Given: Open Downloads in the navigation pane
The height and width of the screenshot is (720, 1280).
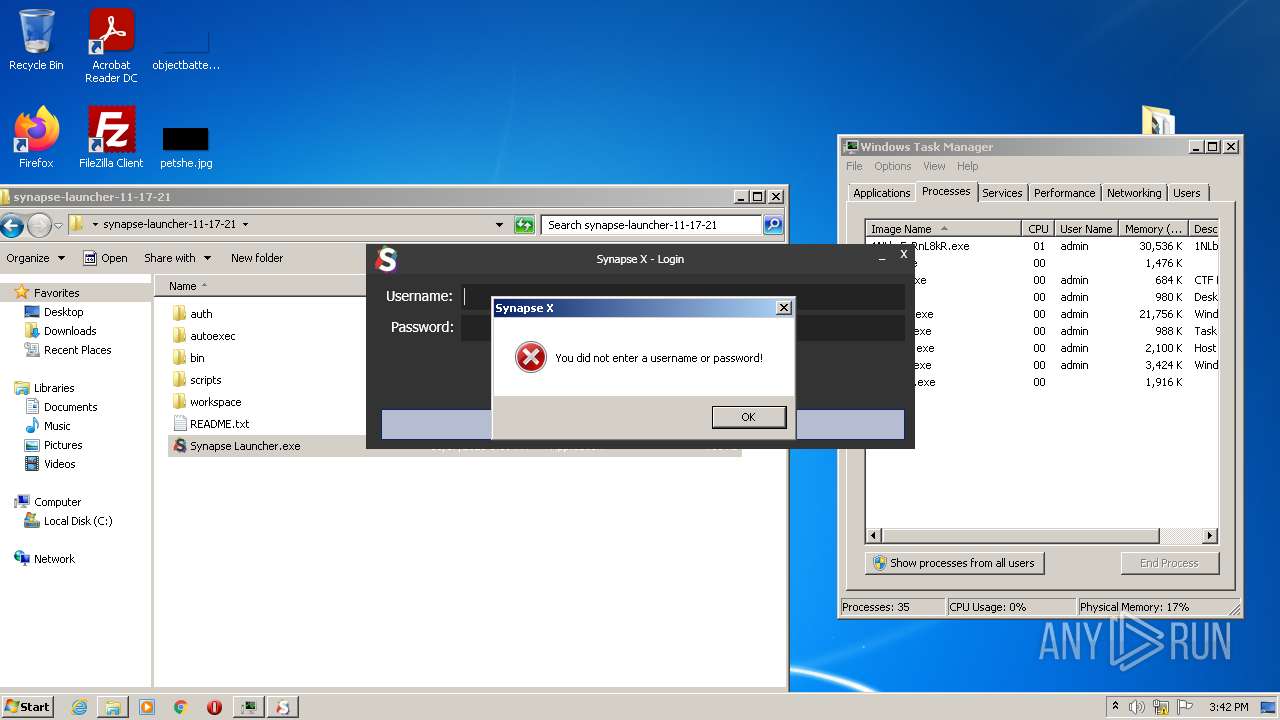Looking at the screenshot, I should (x=69, y=331).
